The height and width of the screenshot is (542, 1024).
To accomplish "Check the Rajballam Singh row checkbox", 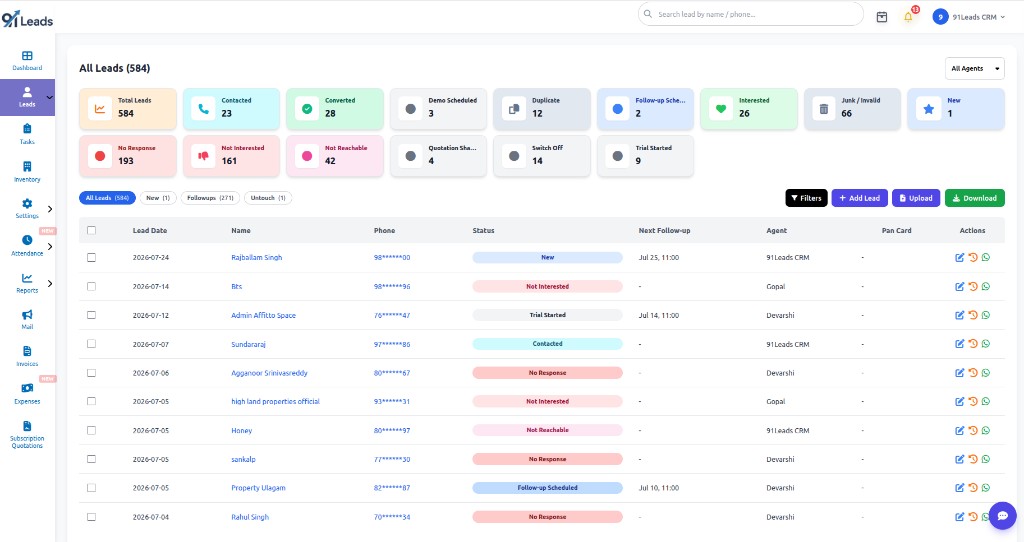I will 91,257.
